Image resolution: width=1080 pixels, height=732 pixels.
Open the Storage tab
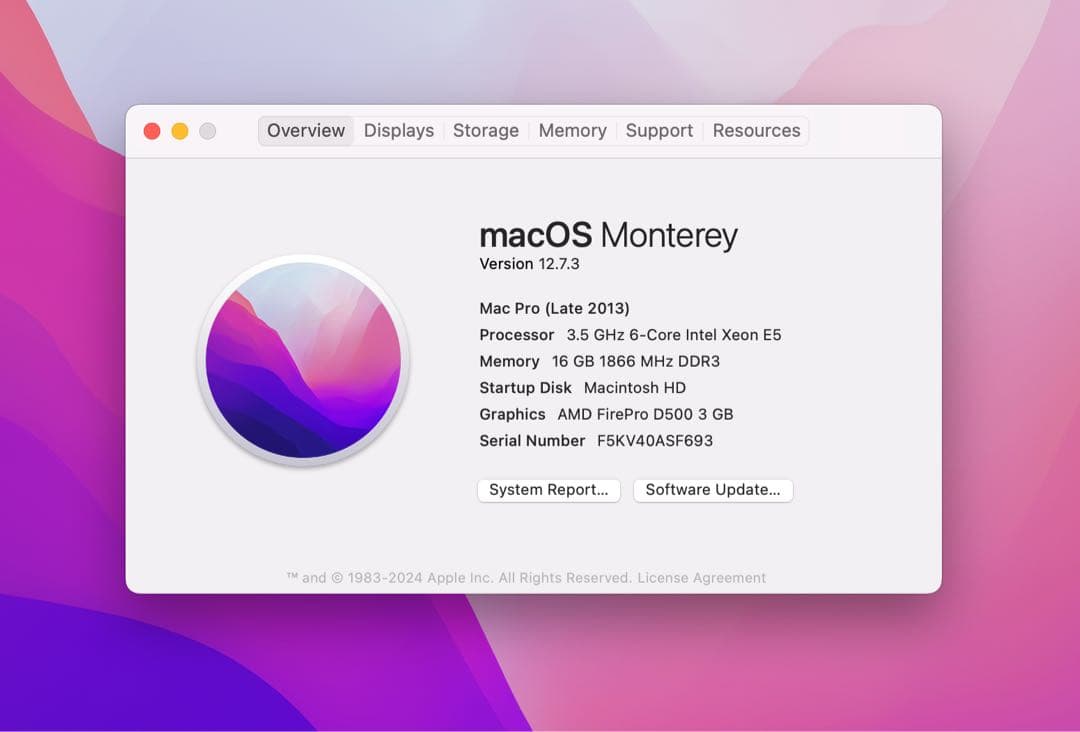click(486, 131)
